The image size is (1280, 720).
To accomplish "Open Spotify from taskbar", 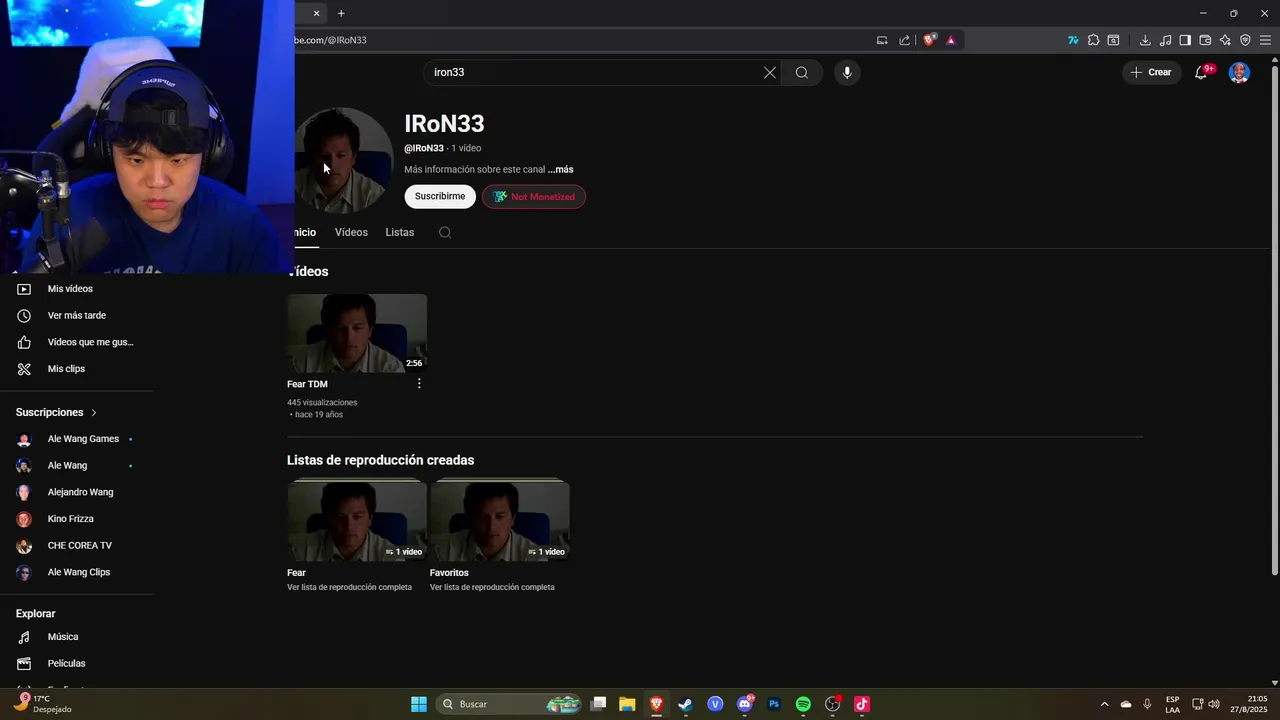I will (x=803, y=704).
